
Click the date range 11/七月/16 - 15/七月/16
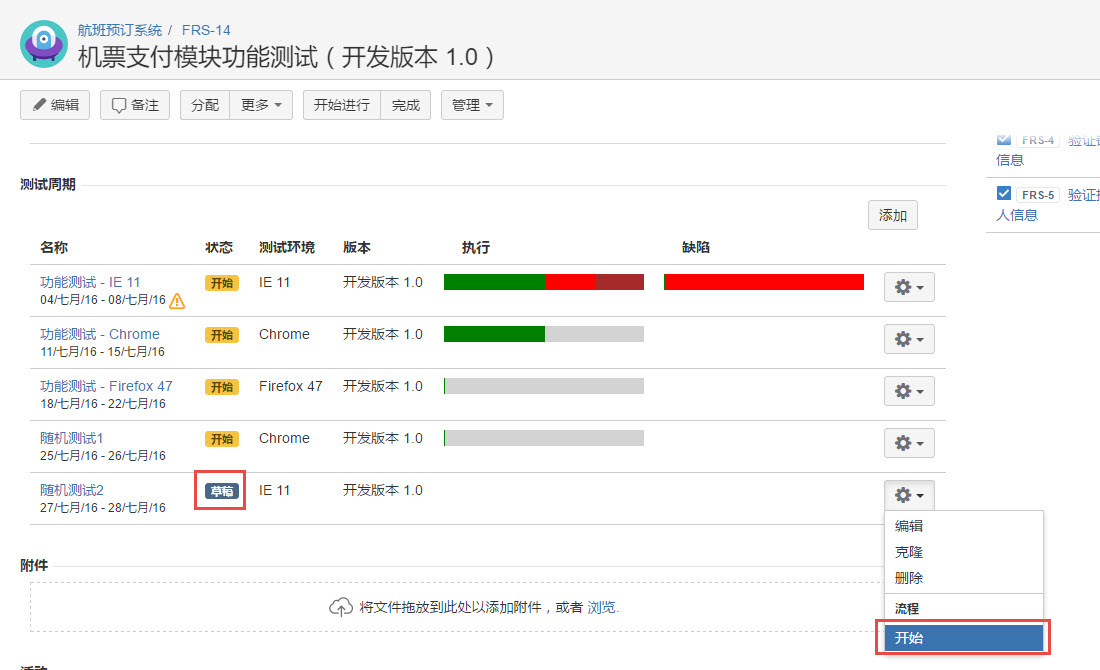(x=102, y=351)
